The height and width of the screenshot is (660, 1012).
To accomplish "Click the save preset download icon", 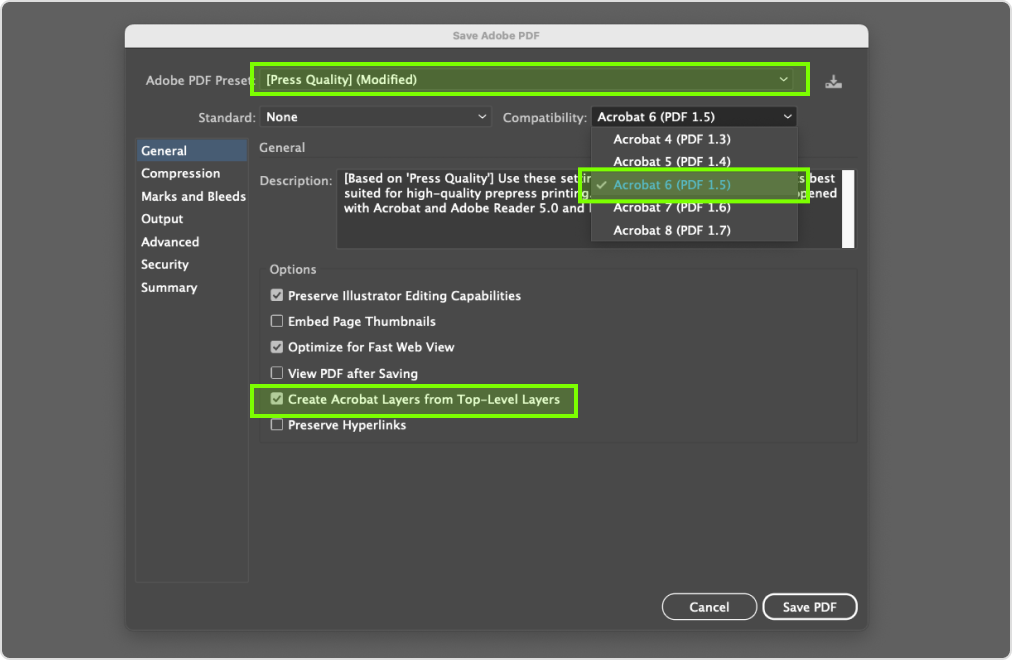I will click(833, 81).
